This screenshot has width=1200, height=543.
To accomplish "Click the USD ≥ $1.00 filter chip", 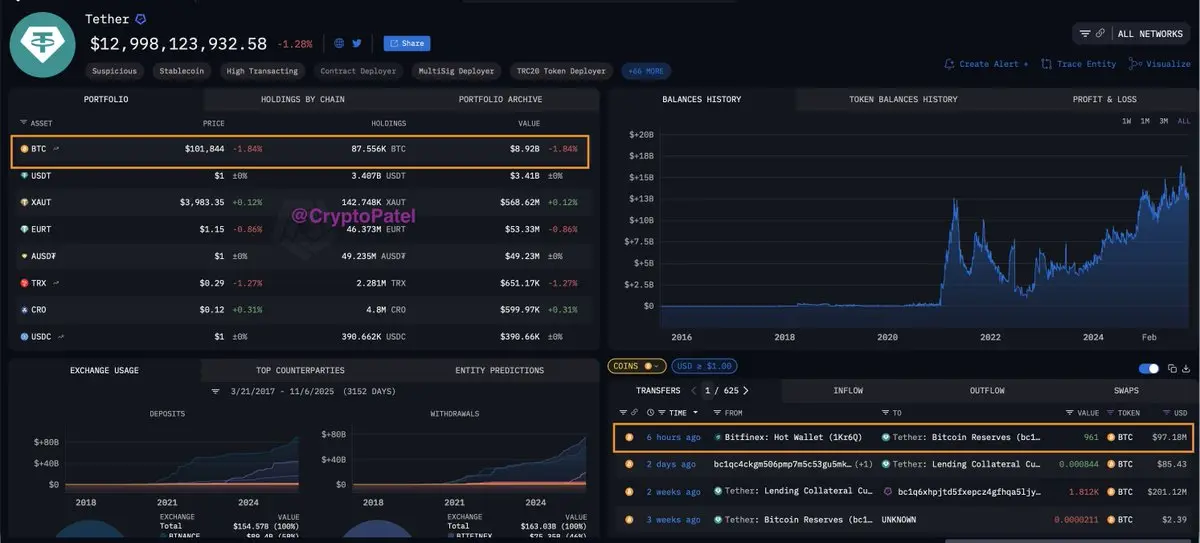I will coord(703,366).
